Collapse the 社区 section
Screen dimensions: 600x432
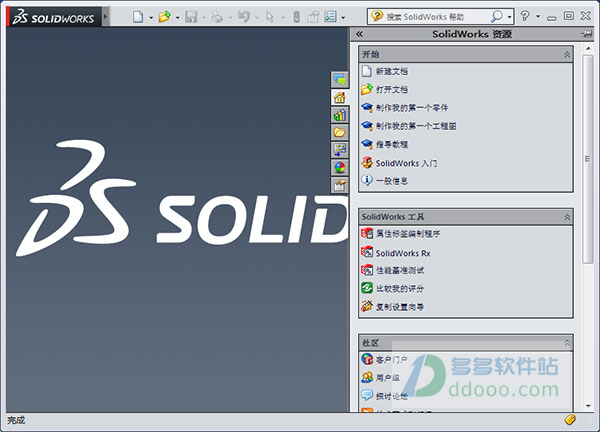567,343
